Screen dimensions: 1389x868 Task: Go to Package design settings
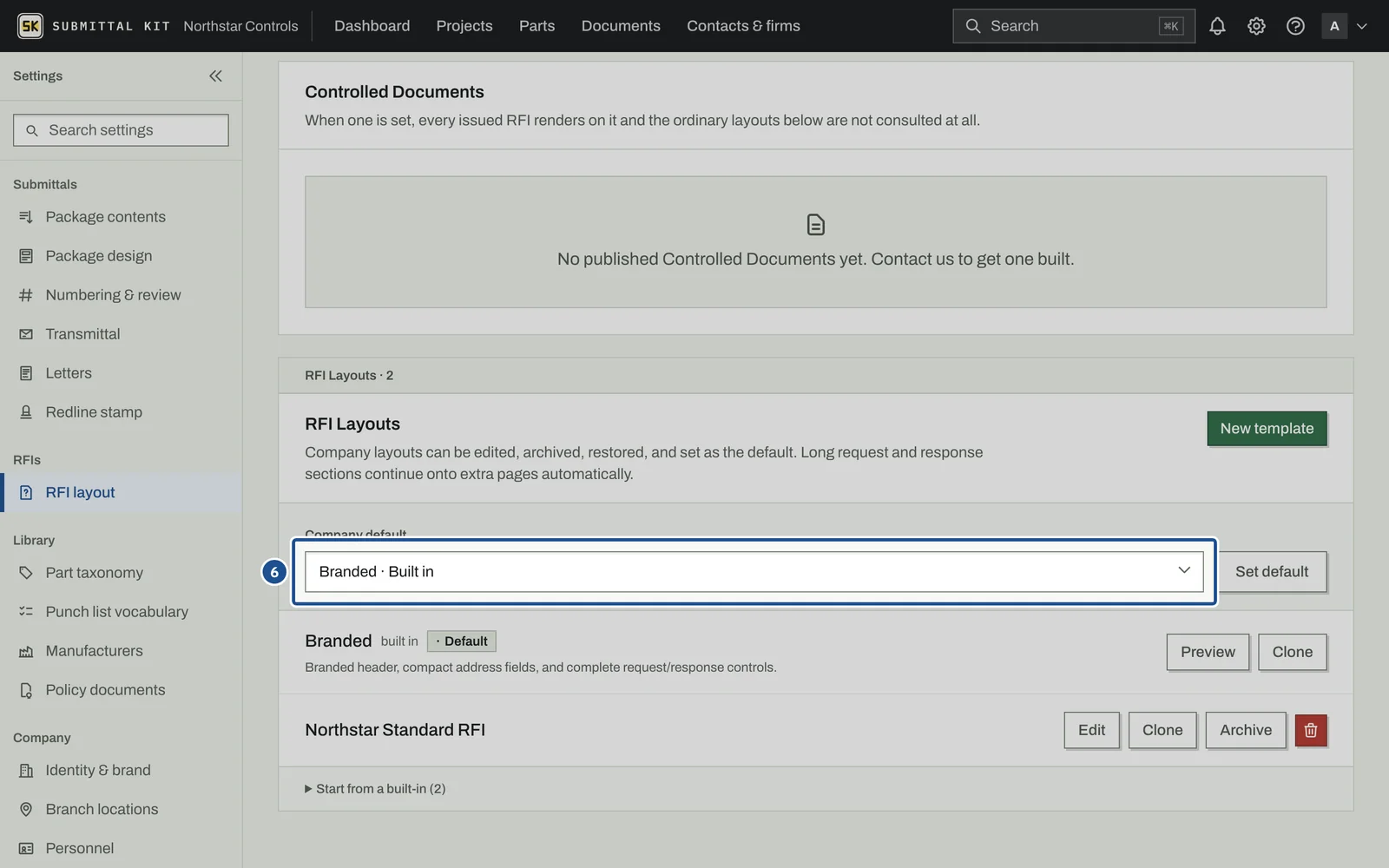click(x=121, y=256)
